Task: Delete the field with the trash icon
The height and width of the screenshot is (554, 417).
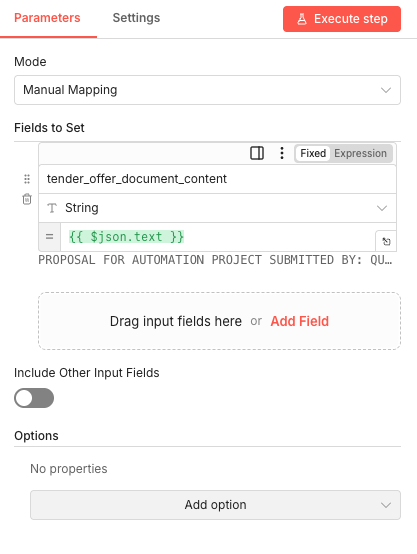Action: click(x=27, y=199)
